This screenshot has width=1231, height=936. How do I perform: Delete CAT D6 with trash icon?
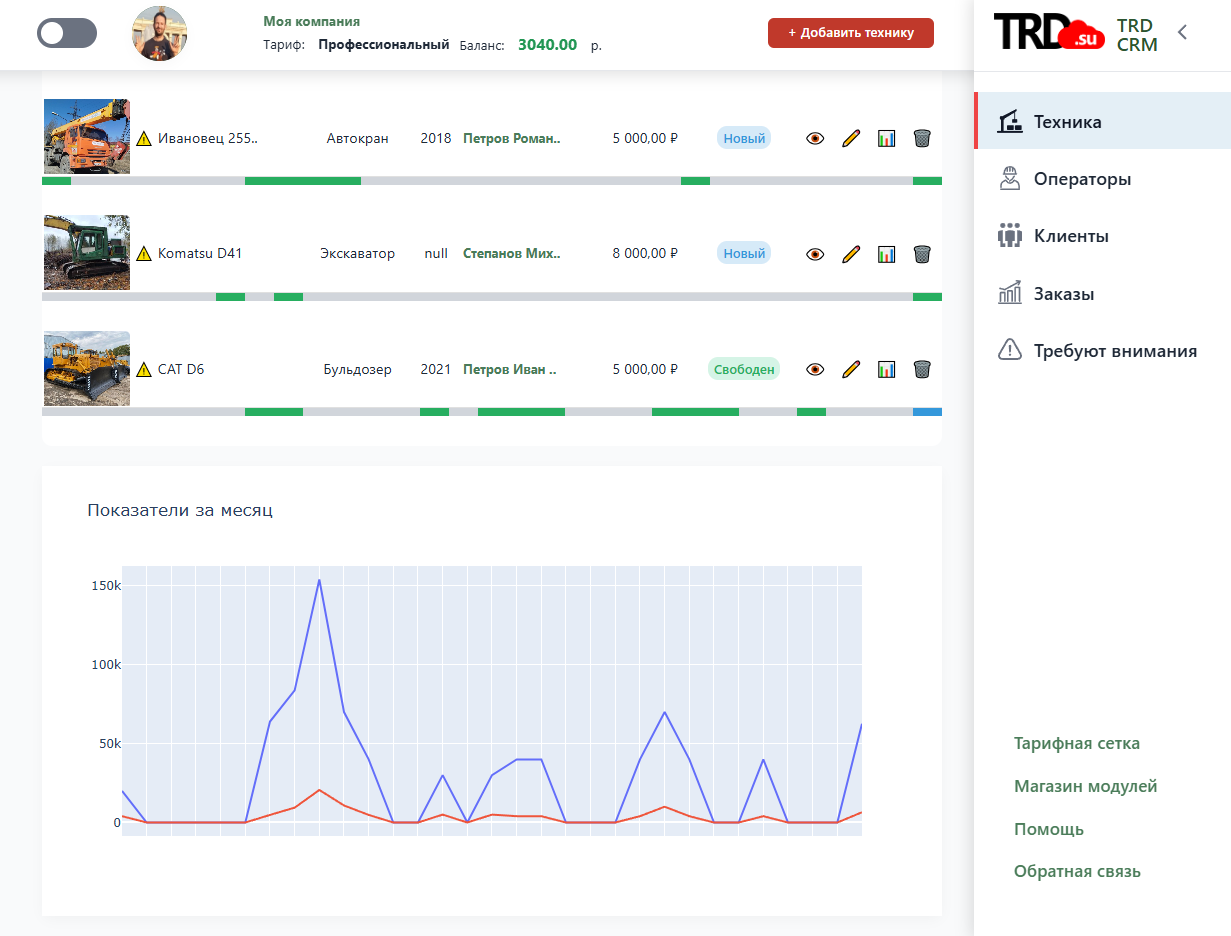click(922, 369)
